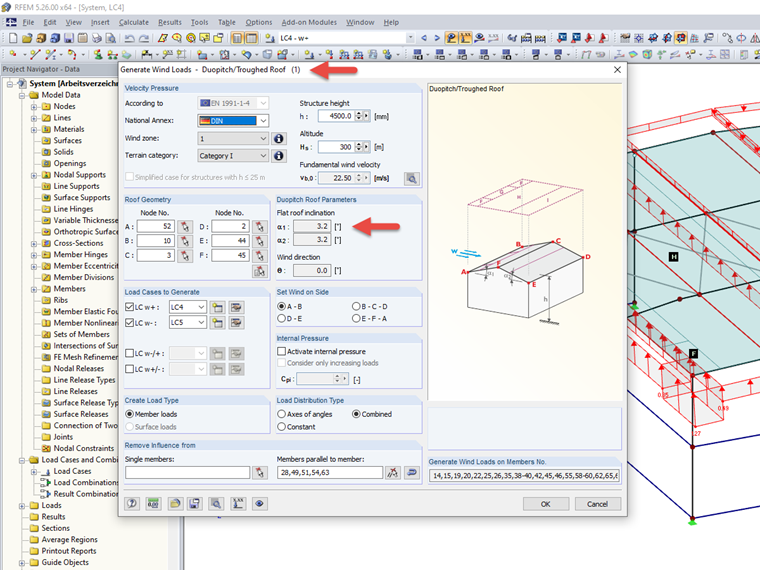Expand the Nodes tree item

pyautogui.click(x=33, y=107)
